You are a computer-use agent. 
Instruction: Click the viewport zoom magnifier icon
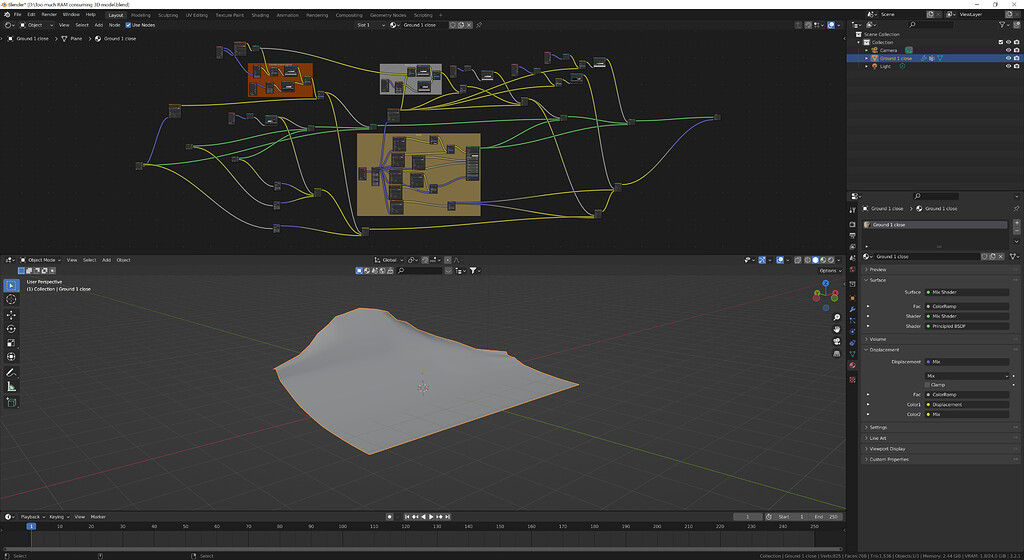pos(837,318)
